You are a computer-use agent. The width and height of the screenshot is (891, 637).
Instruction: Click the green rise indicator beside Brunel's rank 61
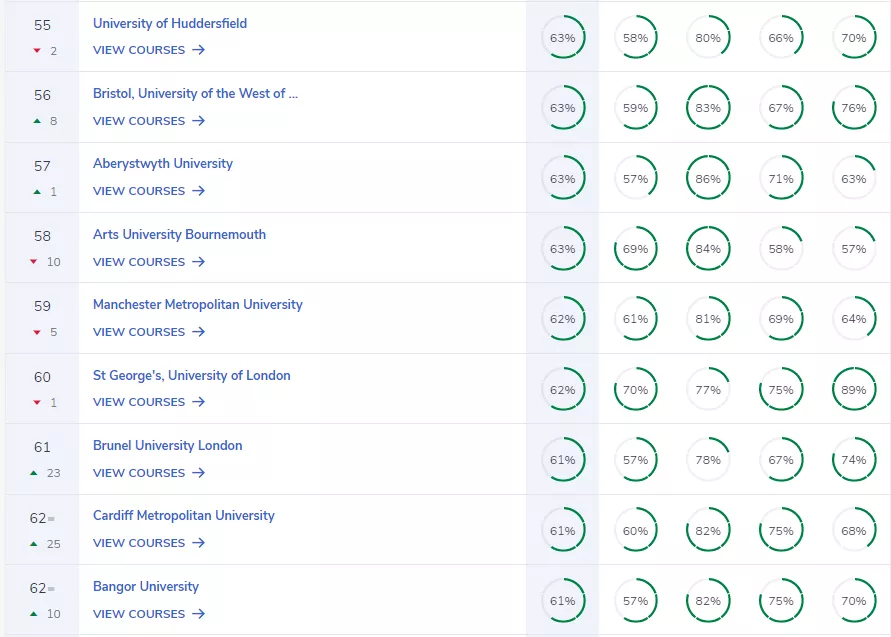click(34, 473)
